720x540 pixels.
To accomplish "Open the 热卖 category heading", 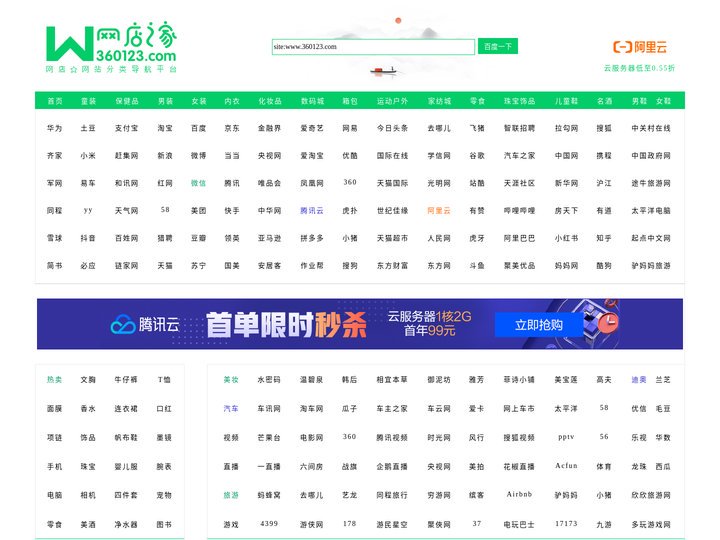I will coord(54,380).
